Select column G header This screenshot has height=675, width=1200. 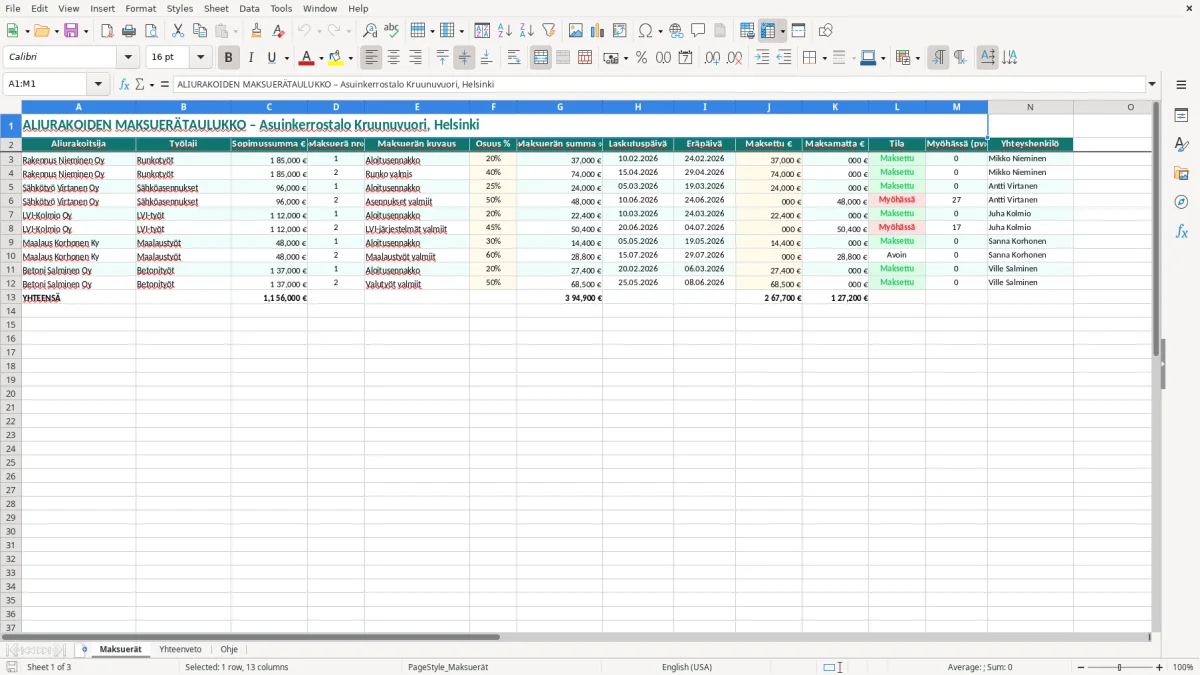(559, 107)
